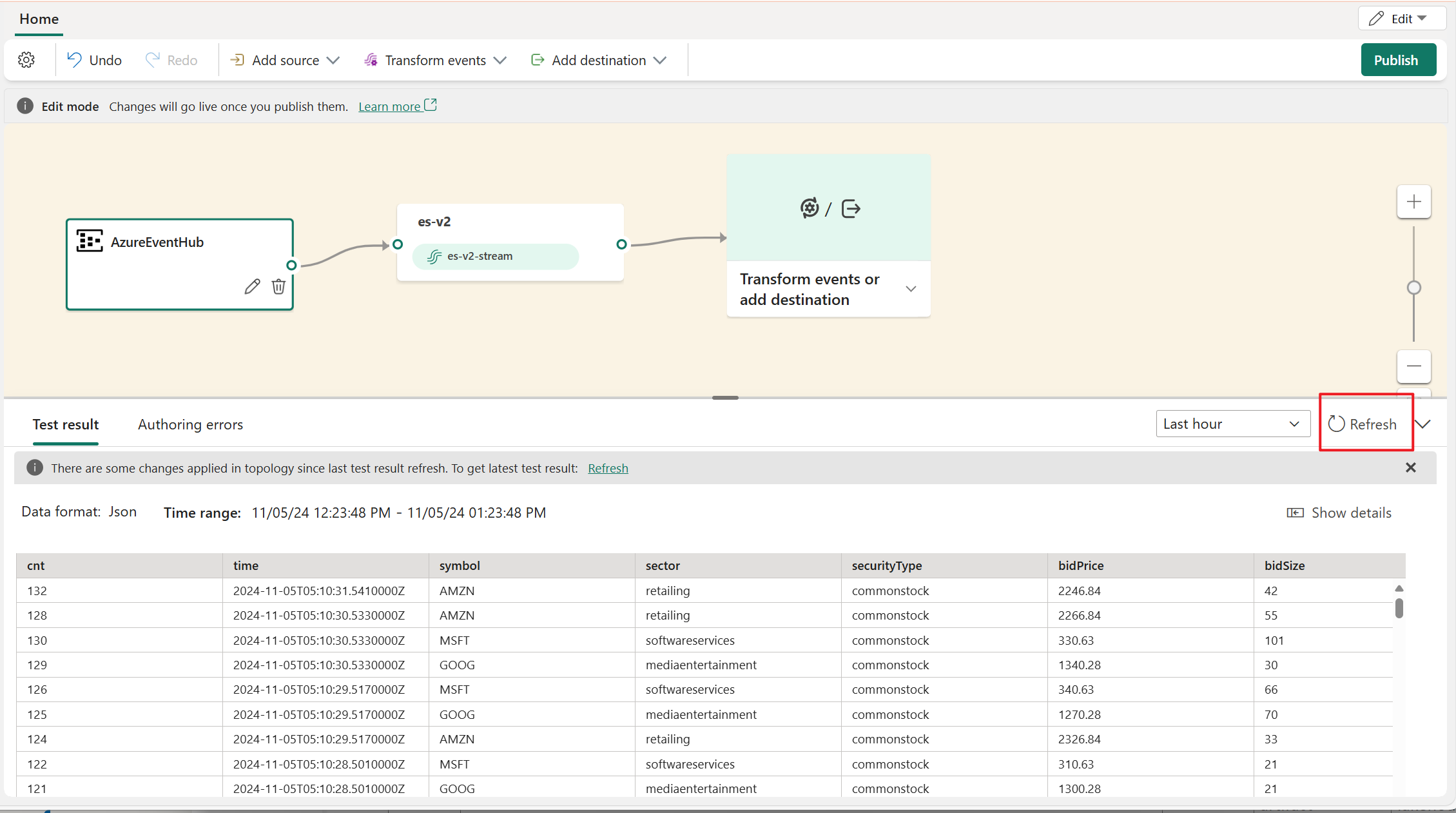Screen dimensions: 1456x813
Task: Open the Last hour time range dropdown
Action: pos(1232,423)
